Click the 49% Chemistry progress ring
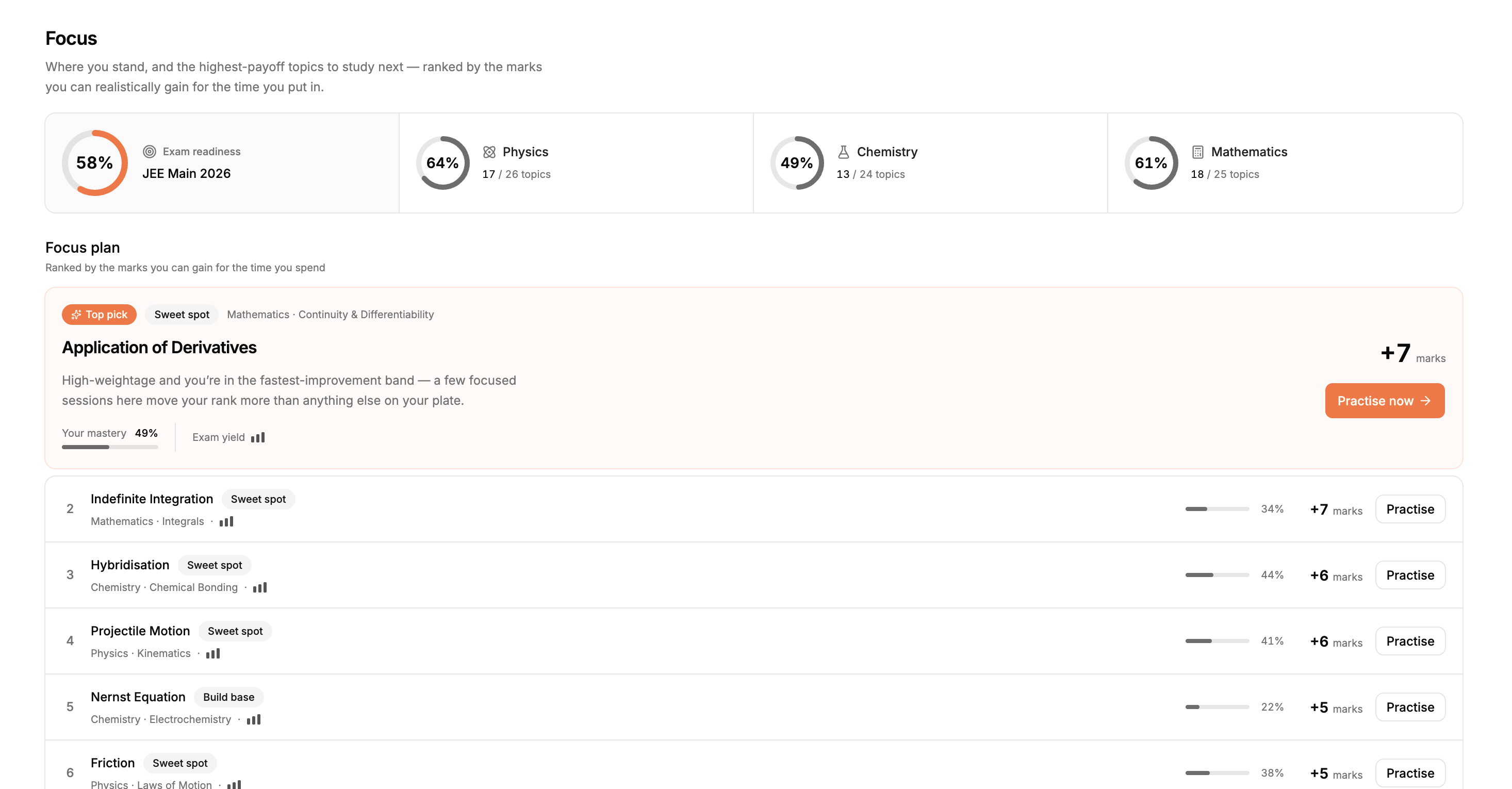Viewport: 1512px width, 789px height. click(x=797, y=162)
